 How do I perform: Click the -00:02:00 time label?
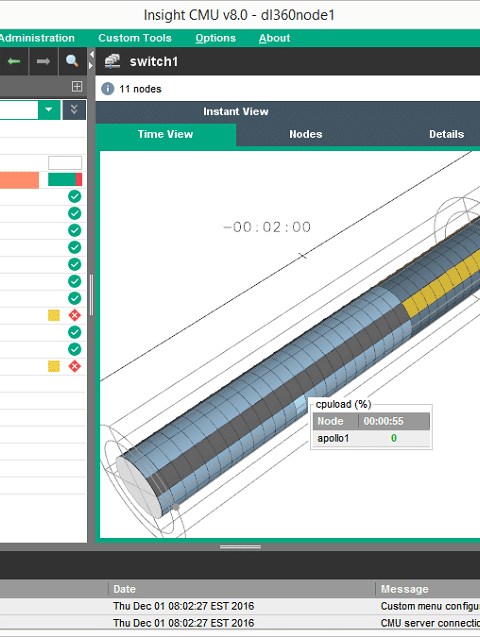point(267,227)
